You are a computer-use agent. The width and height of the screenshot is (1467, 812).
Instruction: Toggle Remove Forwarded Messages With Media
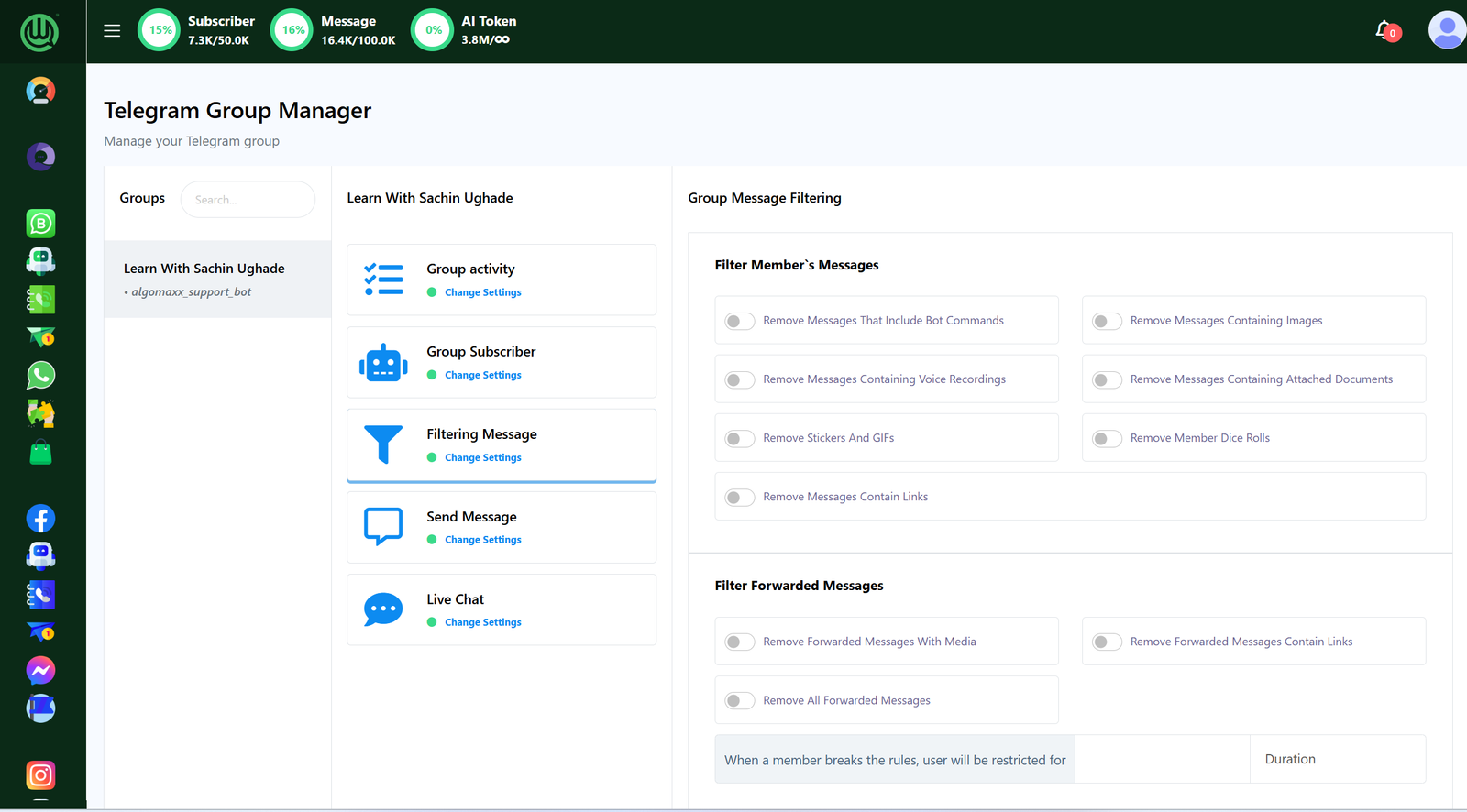[740, 642]
